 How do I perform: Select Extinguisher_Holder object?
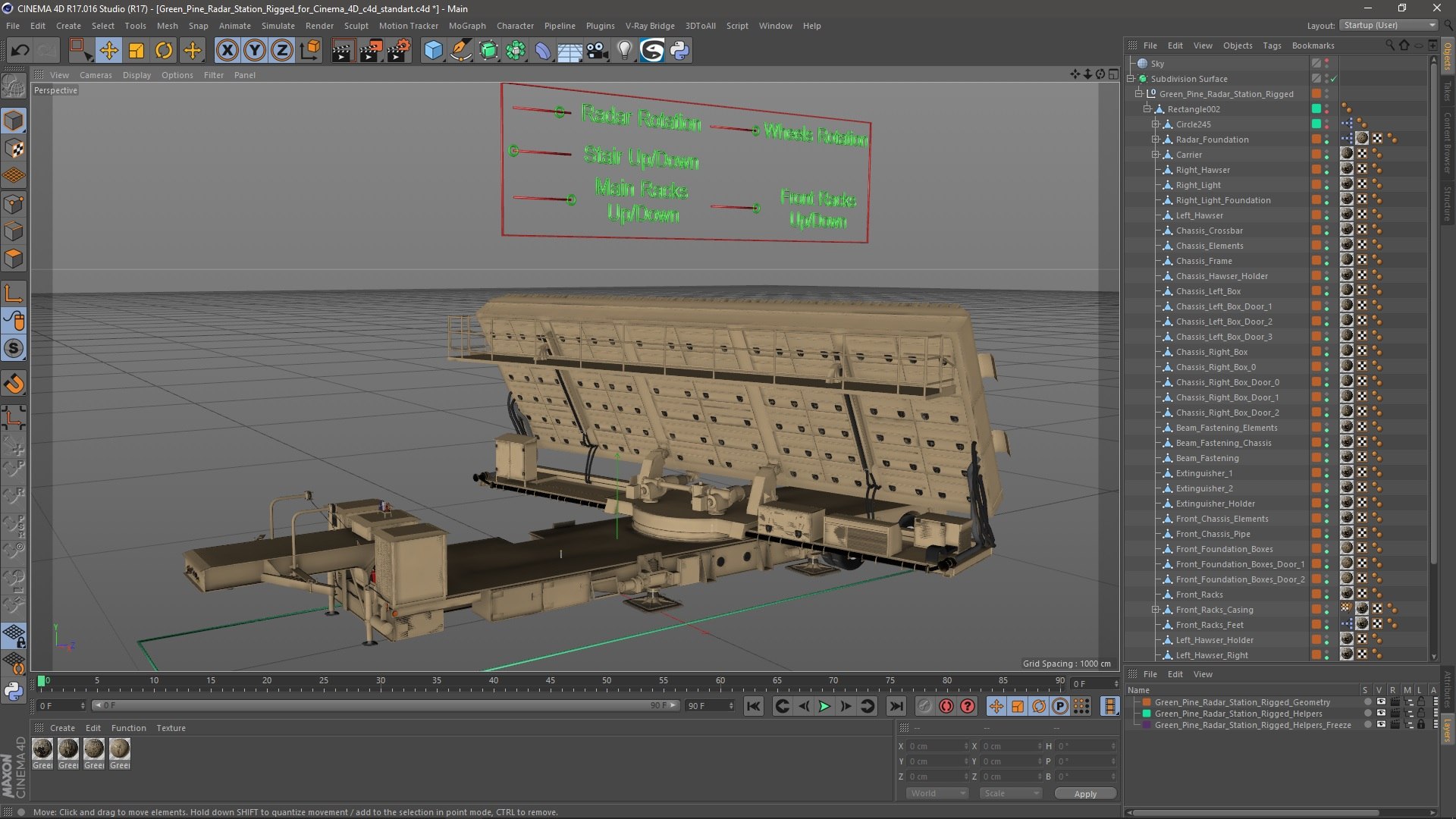1215,504
